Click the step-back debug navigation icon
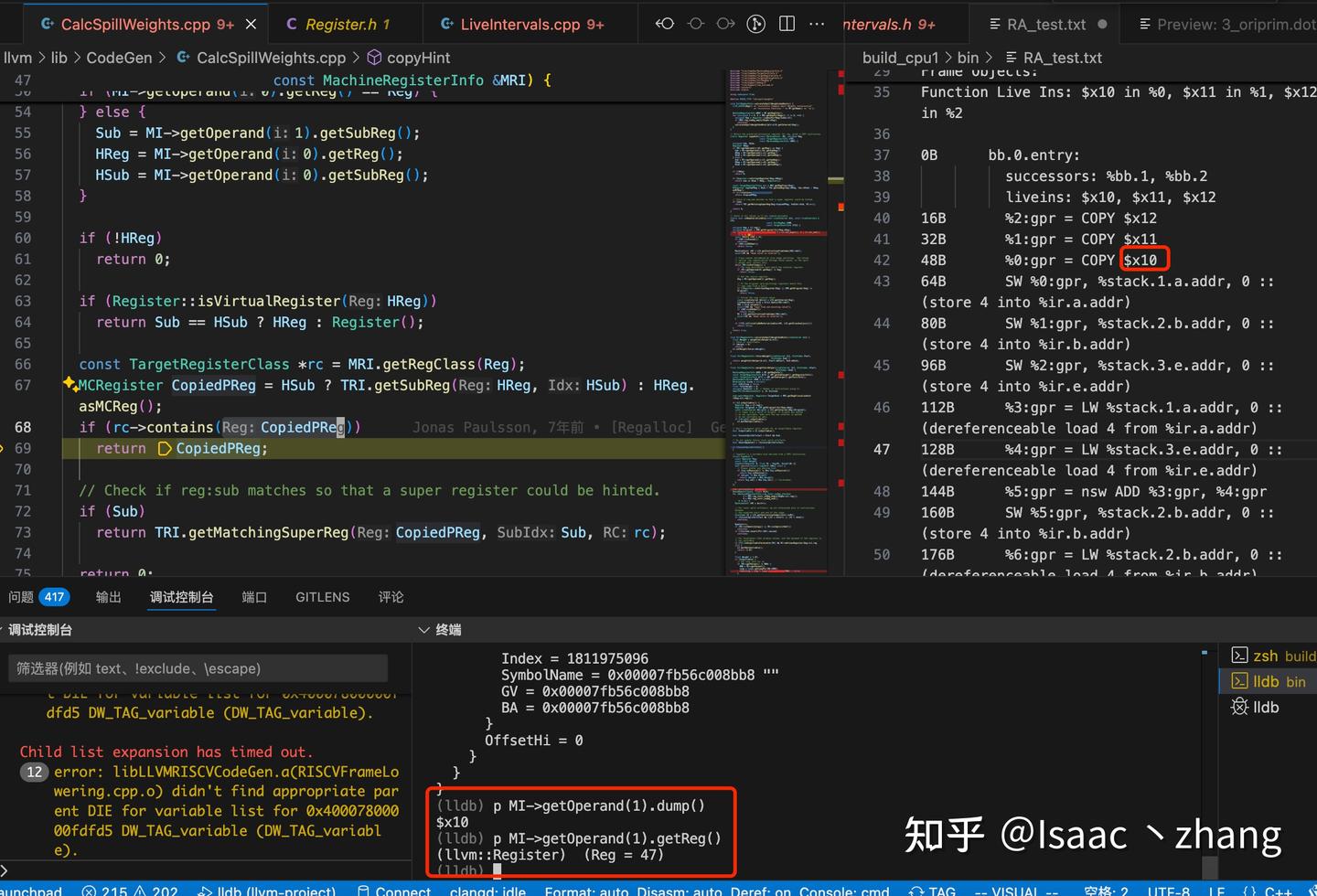This screenshot has width=1317, height=896. point(665,24)
